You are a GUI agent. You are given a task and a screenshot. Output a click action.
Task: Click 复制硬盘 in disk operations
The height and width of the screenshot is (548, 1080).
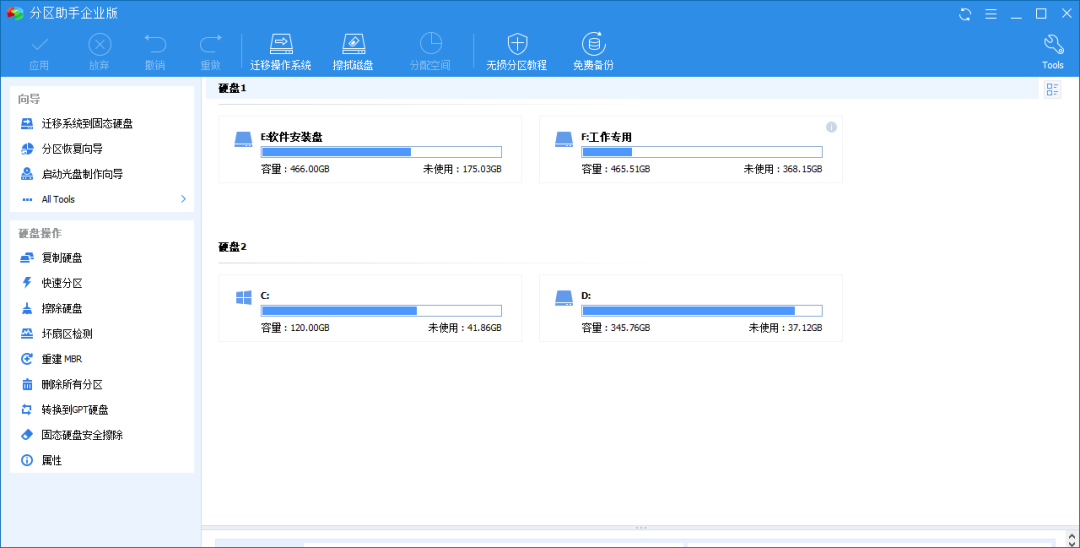[x=62, y=258]
